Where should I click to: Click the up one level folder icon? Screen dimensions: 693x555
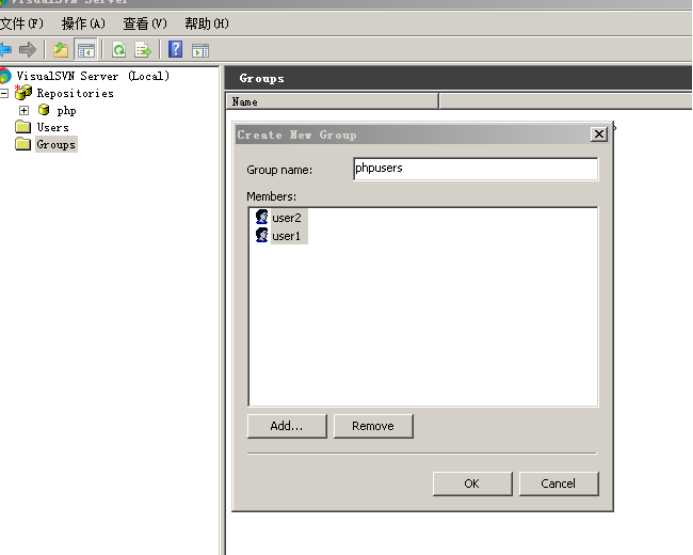[61, 49]
